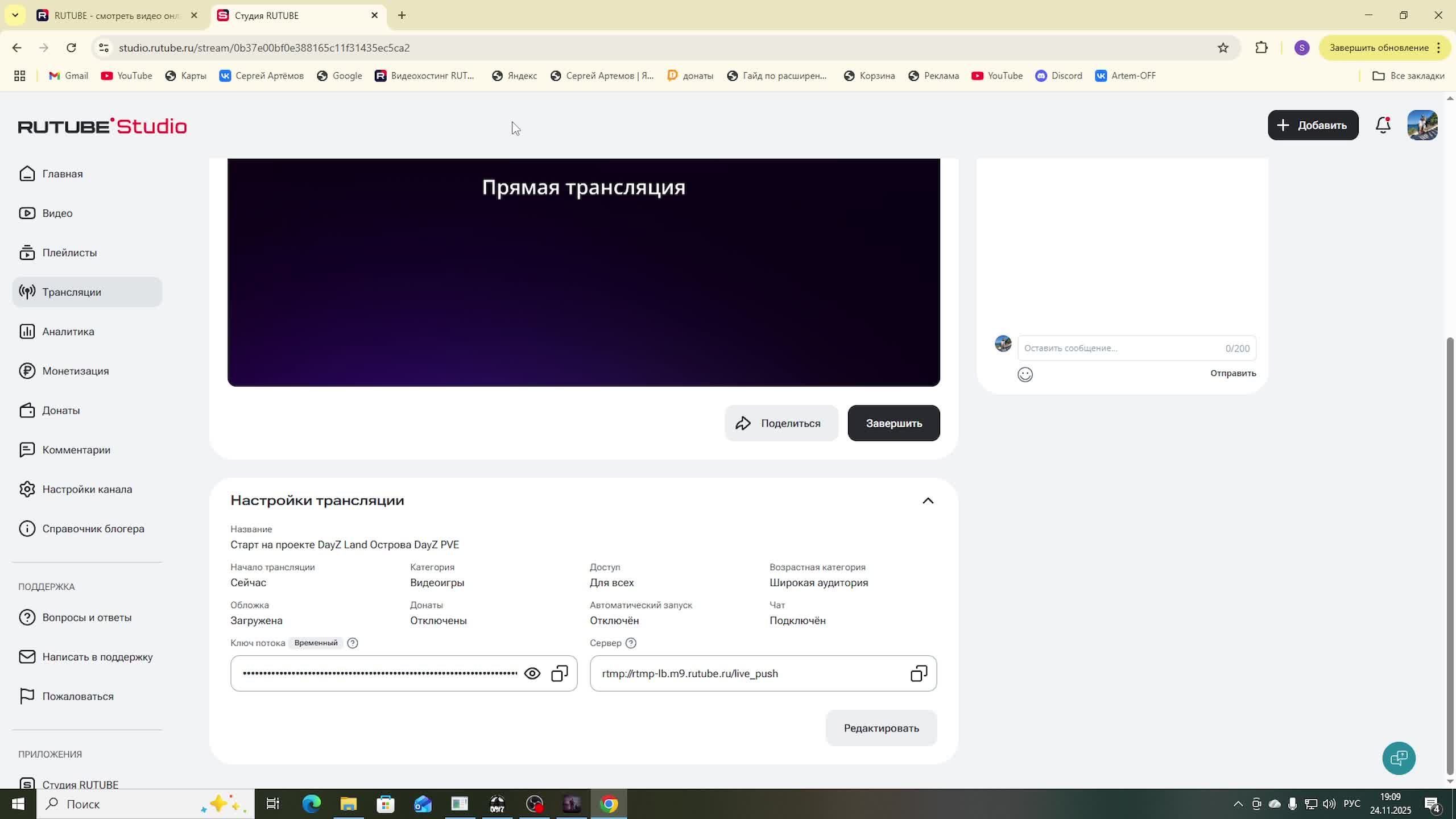Image resolution: width=1456 pixels, height=819 pixels.
Task: Open the Комментарии section
Action: coord(76,449)
